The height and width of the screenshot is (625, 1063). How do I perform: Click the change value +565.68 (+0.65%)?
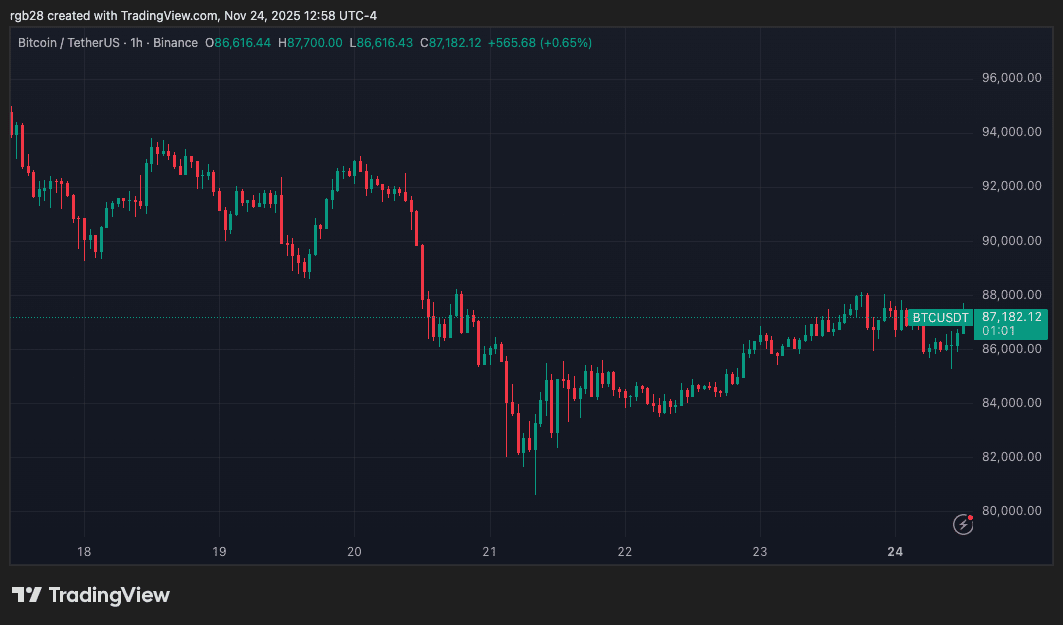click(x=540, y=43)
